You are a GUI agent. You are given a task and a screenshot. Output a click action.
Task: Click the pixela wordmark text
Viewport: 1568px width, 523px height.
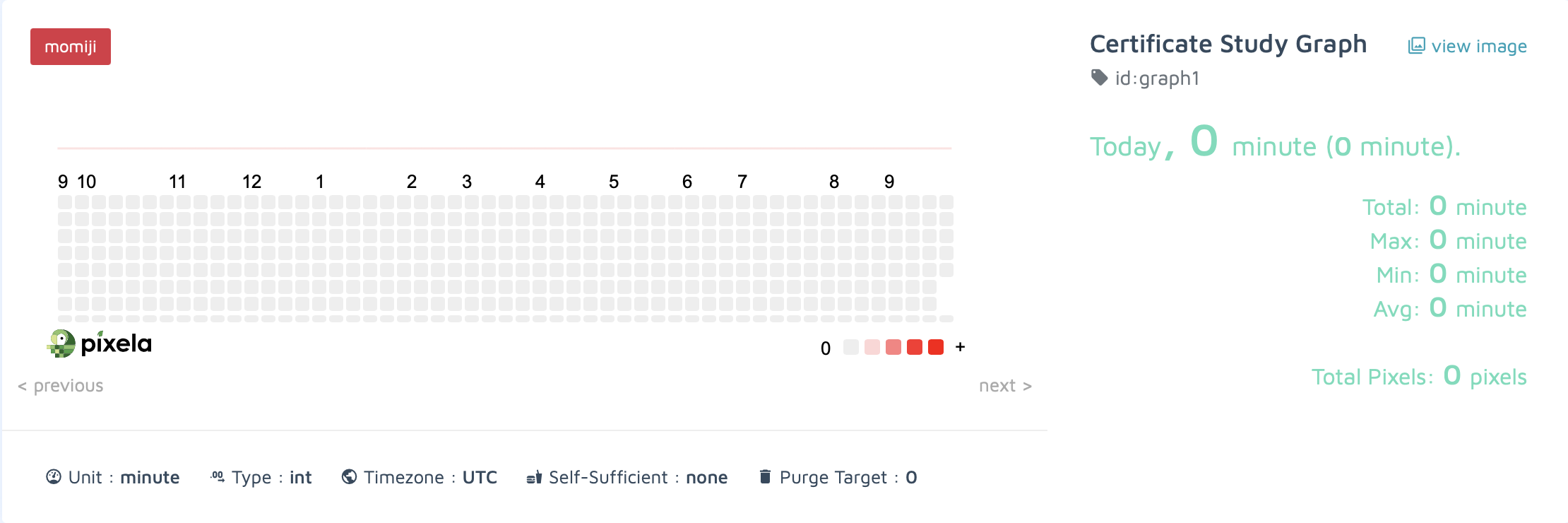117,343
